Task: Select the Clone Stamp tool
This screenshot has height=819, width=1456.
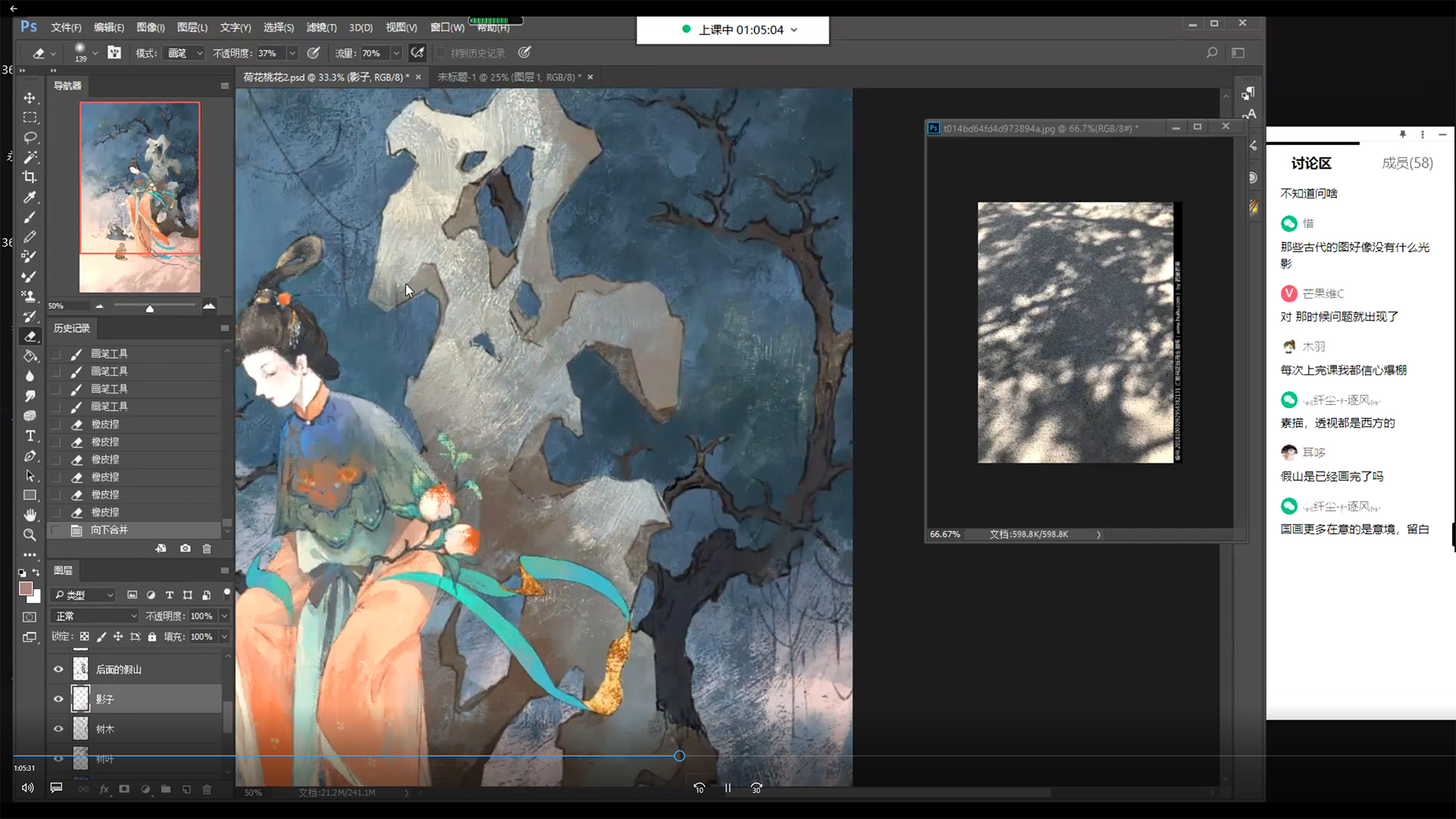Action: click(x=30, y=297)
